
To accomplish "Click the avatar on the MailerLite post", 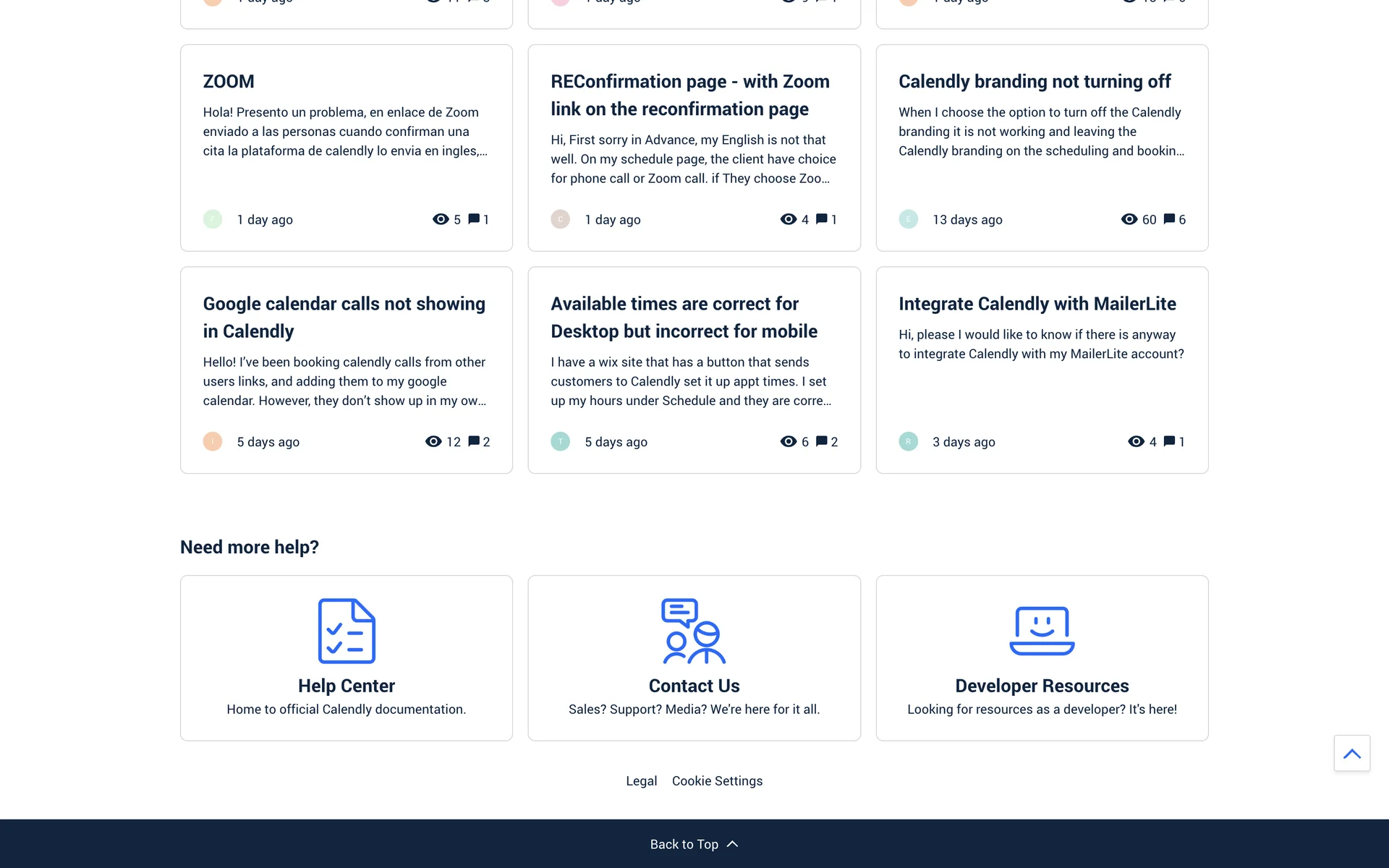I will (x=908, y=441).
